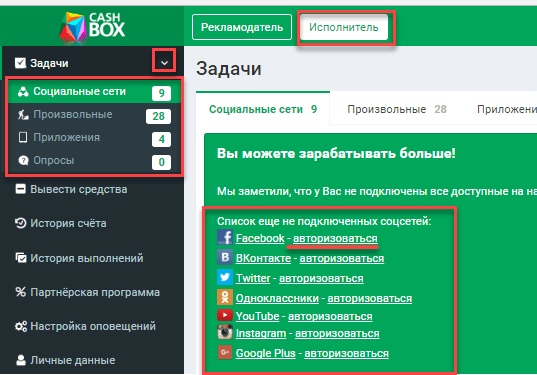This screenshot has height=375, width=537.
Task: Click the 28 badge beside Произвольные in sidebar
Action: [158, 116]
